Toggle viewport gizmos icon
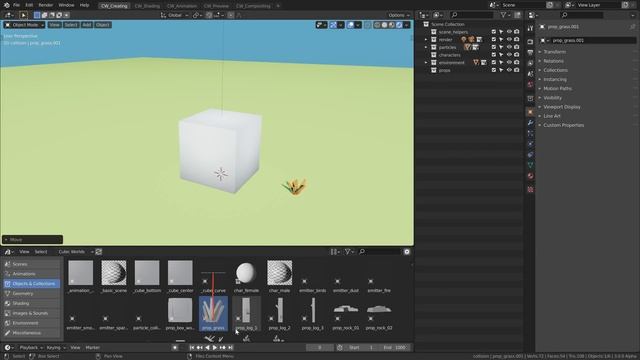Viewport: 640px width, 360px height. click(333, 25)
